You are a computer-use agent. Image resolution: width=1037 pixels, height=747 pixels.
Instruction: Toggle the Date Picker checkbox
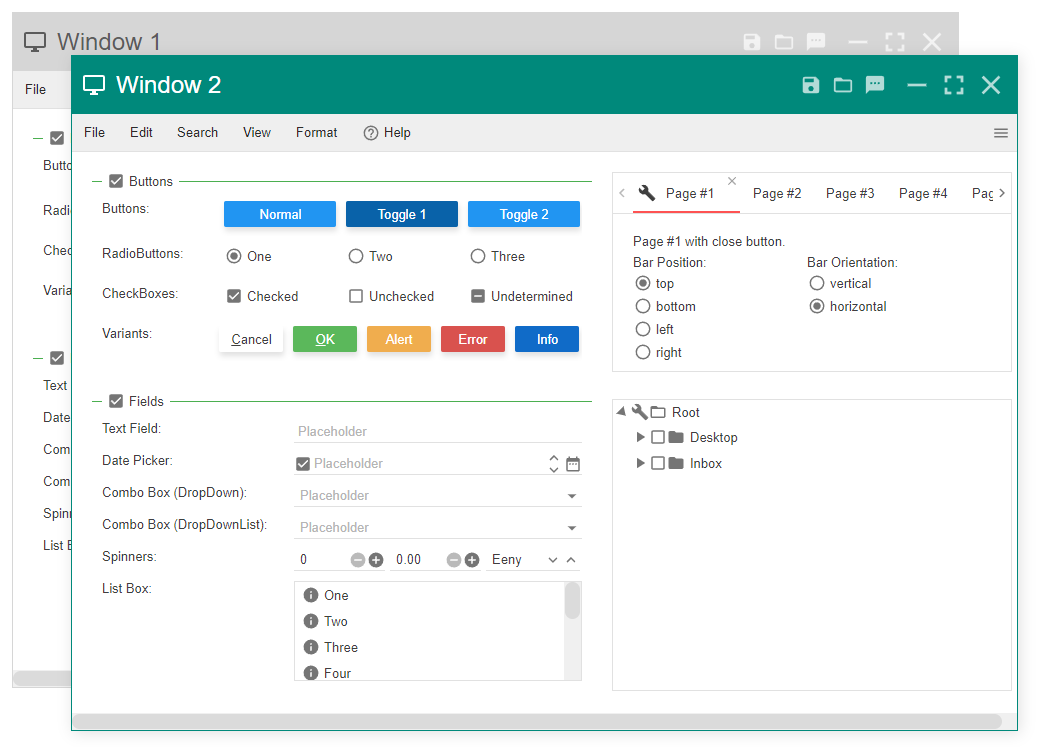pos(303,464)
